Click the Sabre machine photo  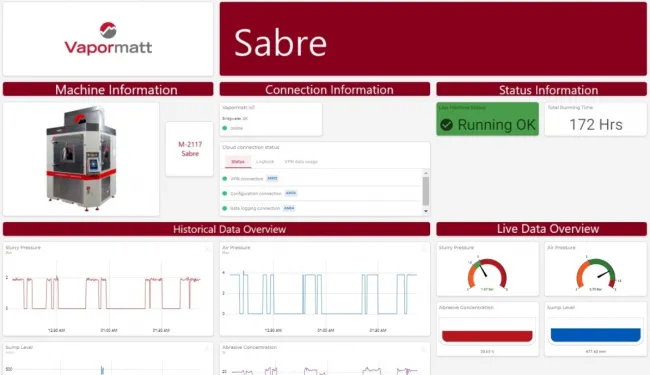(x=81, y=158)
